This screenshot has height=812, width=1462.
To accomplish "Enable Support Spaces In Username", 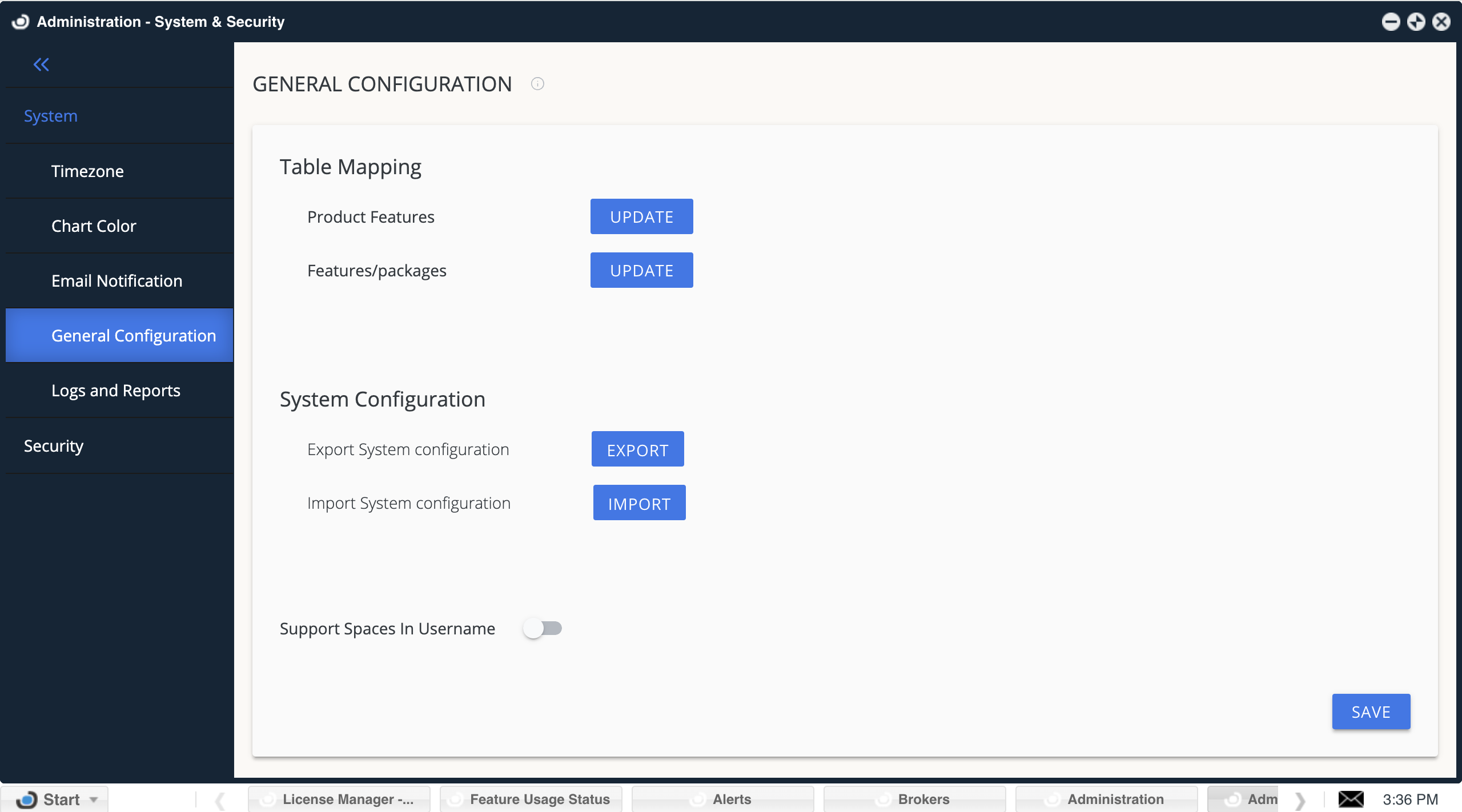I will (543, 628).
